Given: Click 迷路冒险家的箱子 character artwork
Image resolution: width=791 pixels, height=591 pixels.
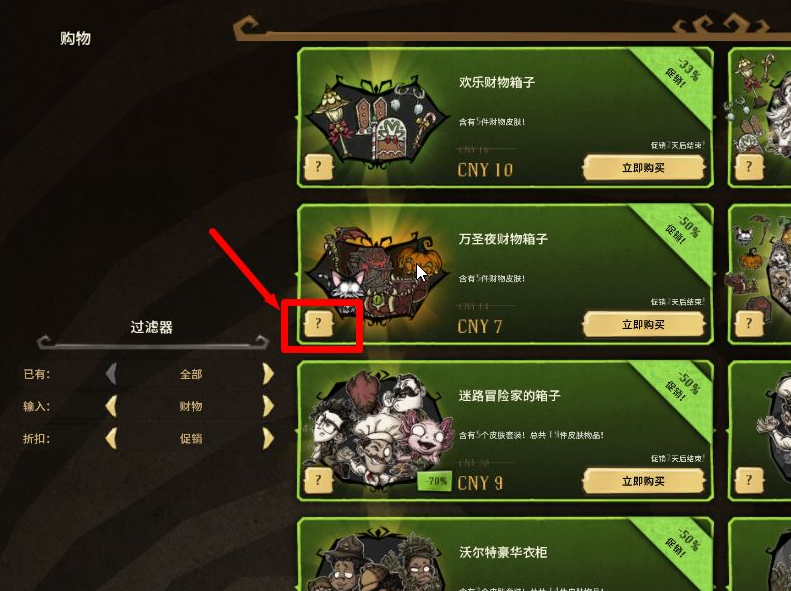Looking at the screenshot, I should [x=376, y=429].
